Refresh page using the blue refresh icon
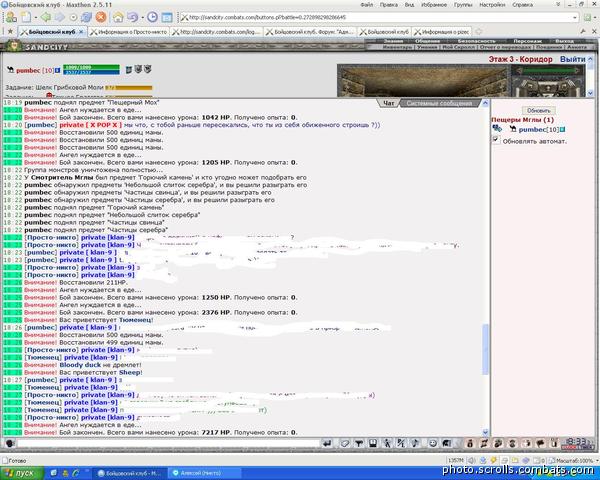The width and height of the screenshot is (600, 480). (x=86, y=17)
